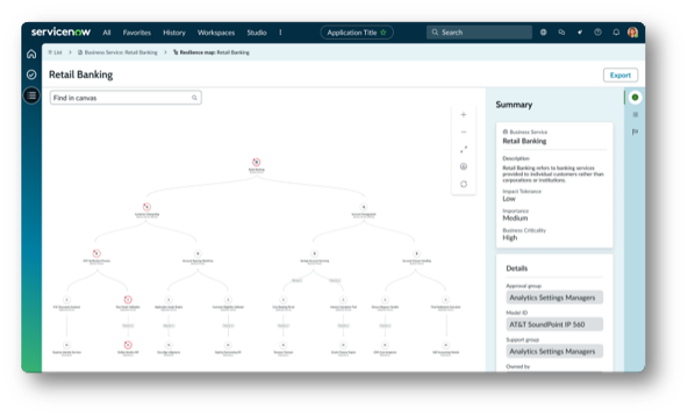The image size is (688, 416).
Task: Click the help question-mark icon
Action: [x=598, y=32]
